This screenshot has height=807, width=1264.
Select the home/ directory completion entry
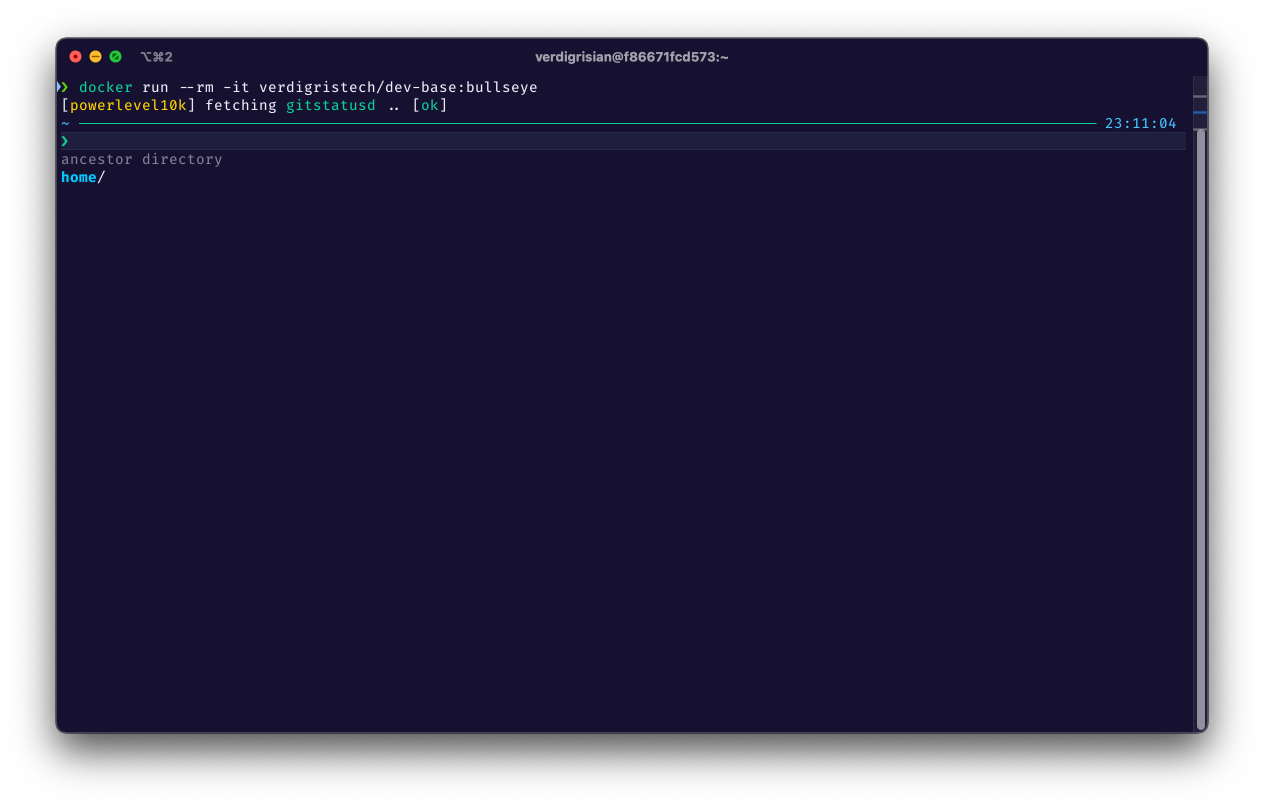(x=83, y=177)
